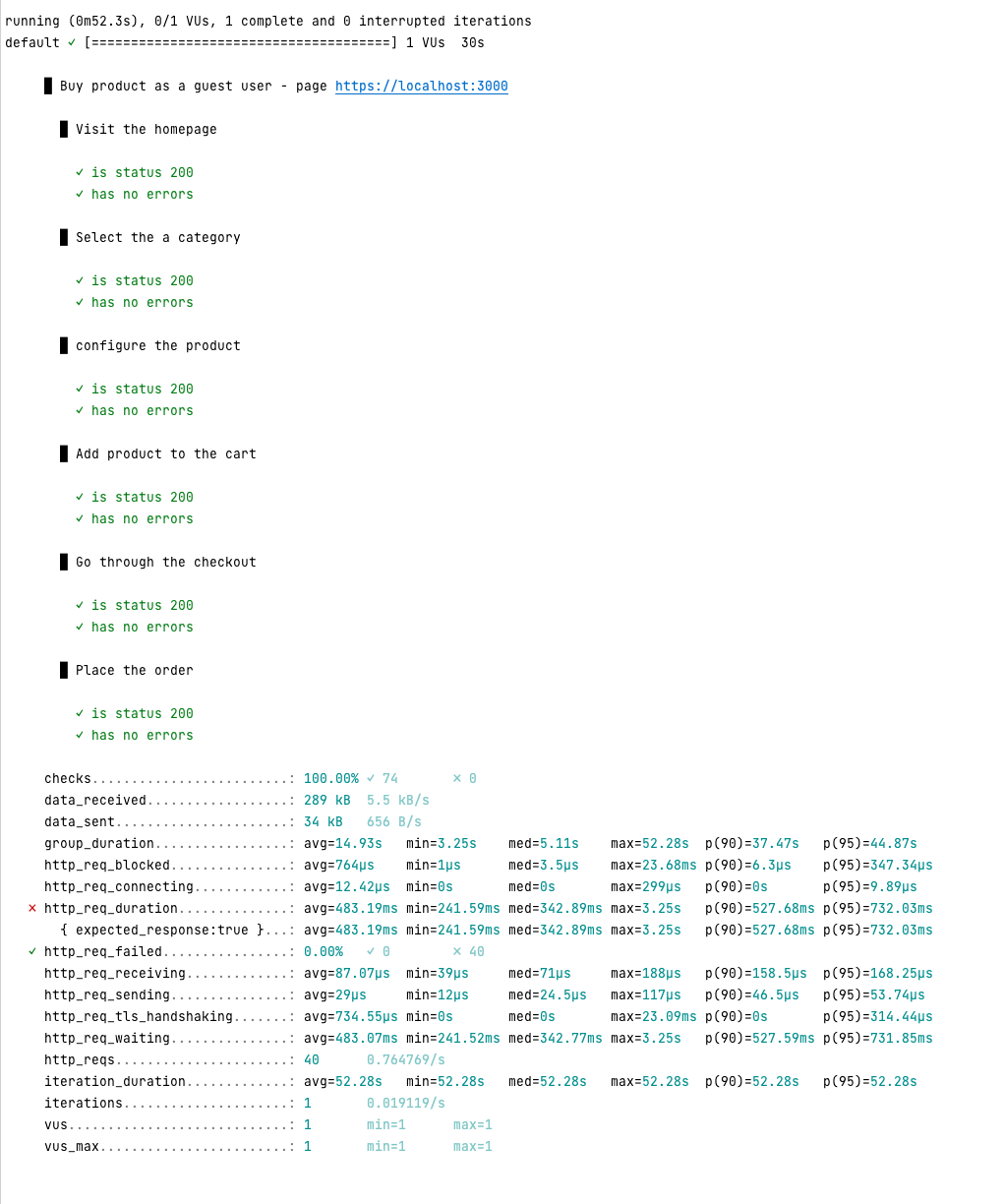Viewport: 1004px width, 1204px height.
Task: Click the "max=23.68ms" value
Action: [653, 865]
